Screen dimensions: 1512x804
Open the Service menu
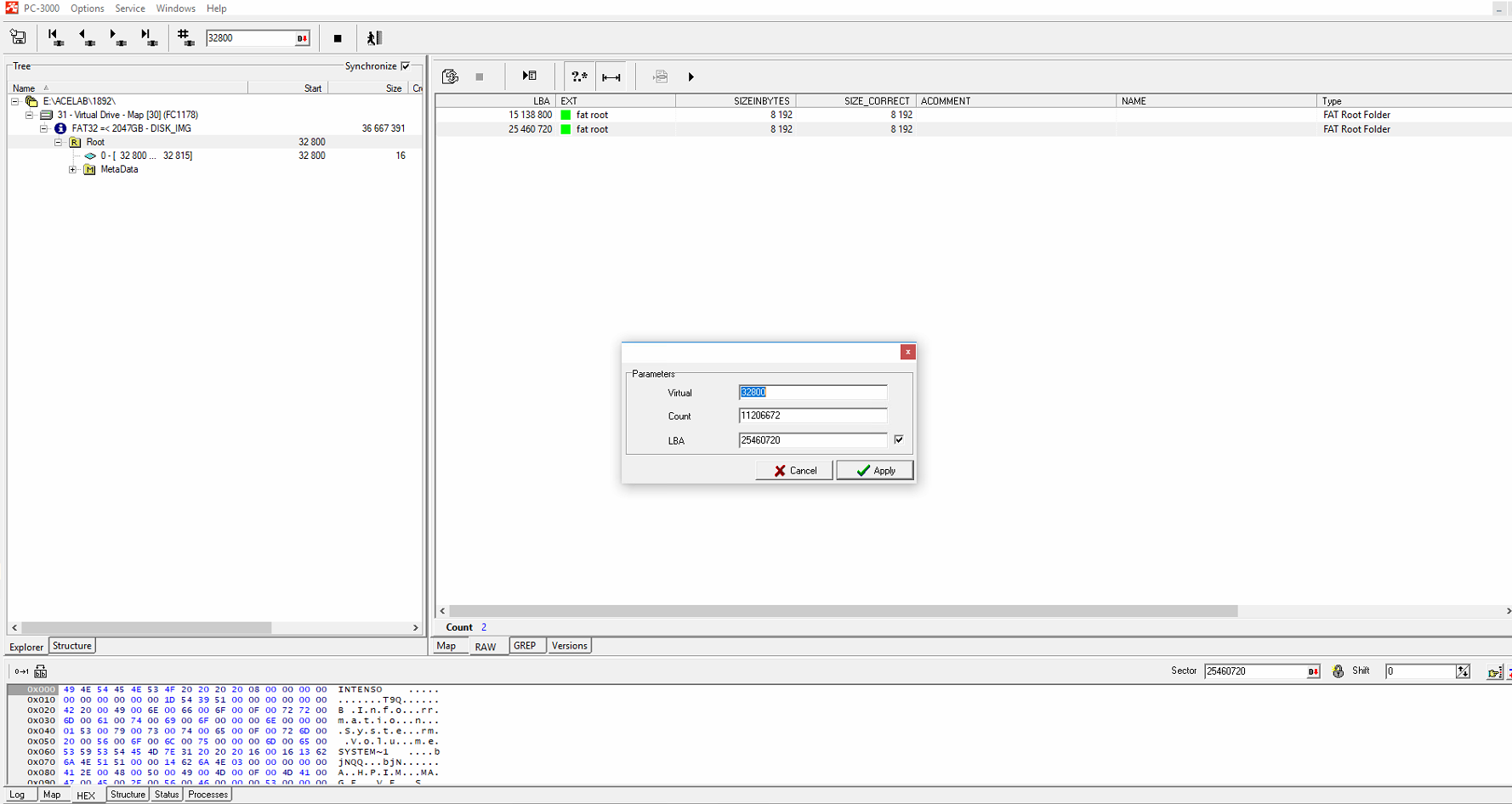[x=129, y=8]
